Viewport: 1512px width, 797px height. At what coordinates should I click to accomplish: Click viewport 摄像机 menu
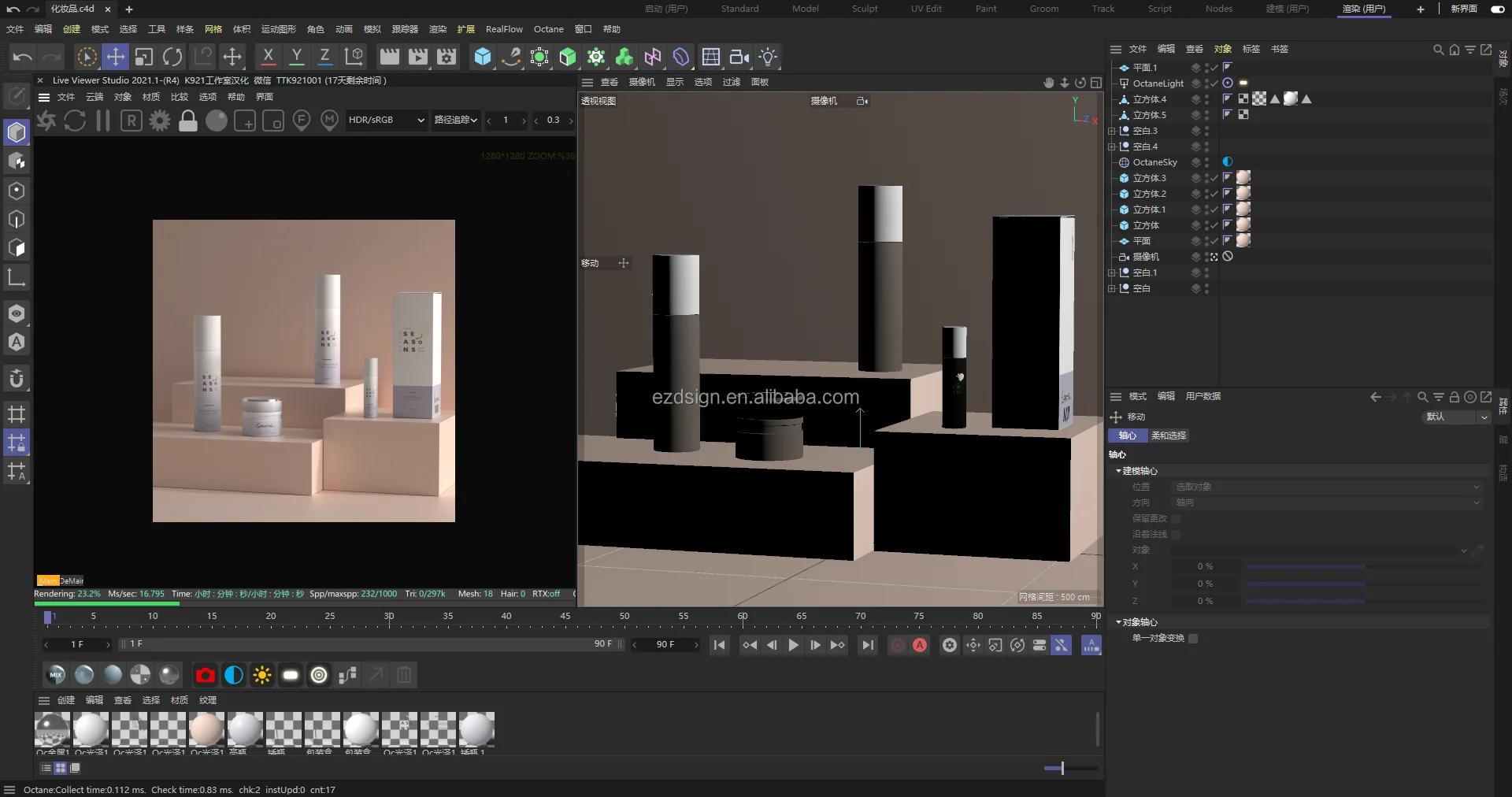[x=642, y=82]
